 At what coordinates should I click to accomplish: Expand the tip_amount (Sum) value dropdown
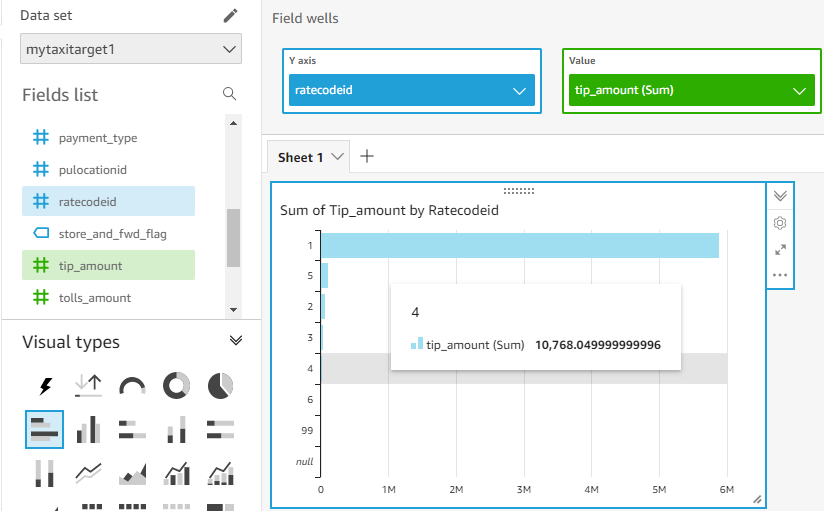coord(692,90)
